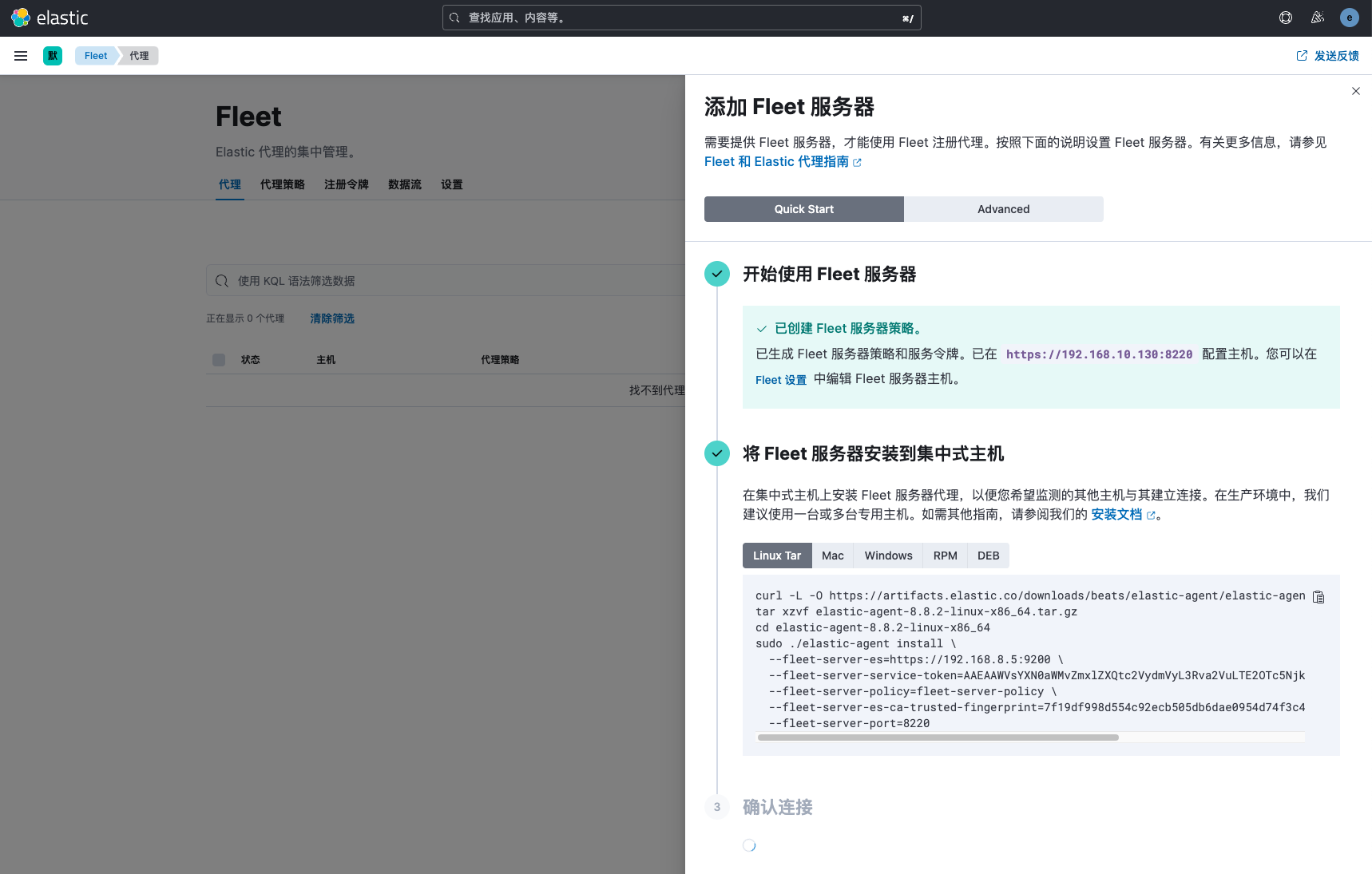The width and height of the screenshot is (1372, 874).
Task: Click the completed step two checkmark
Action: [x=717, y=453]
